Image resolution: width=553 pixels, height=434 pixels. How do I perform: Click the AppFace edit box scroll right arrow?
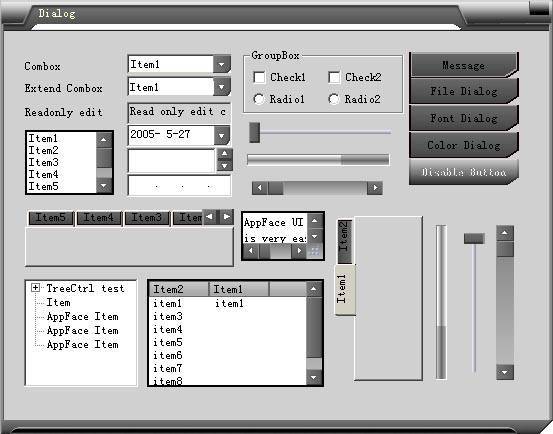point(299,251)
